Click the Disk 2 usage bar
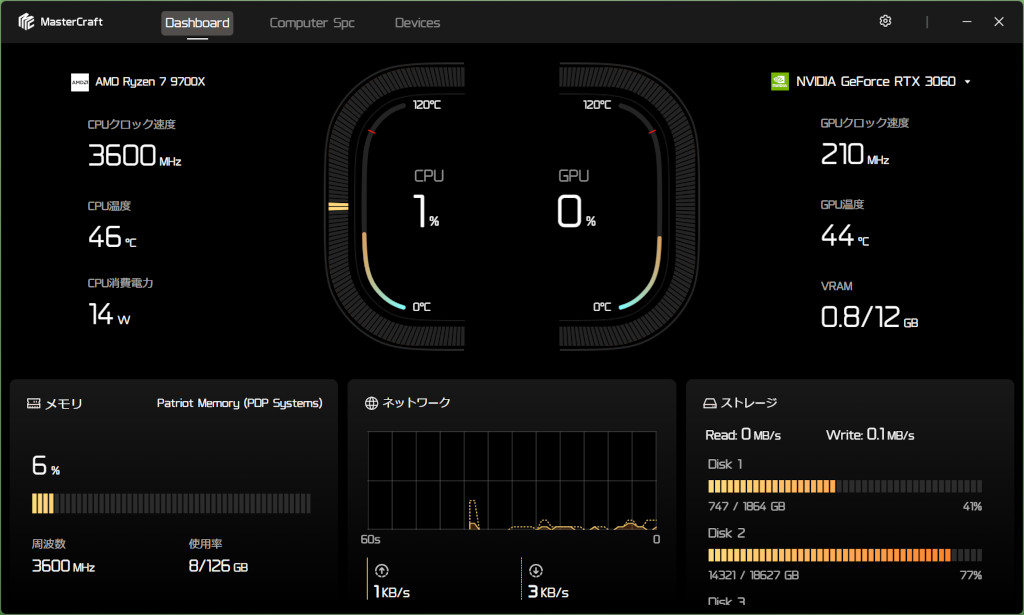 tap(844, 555)
